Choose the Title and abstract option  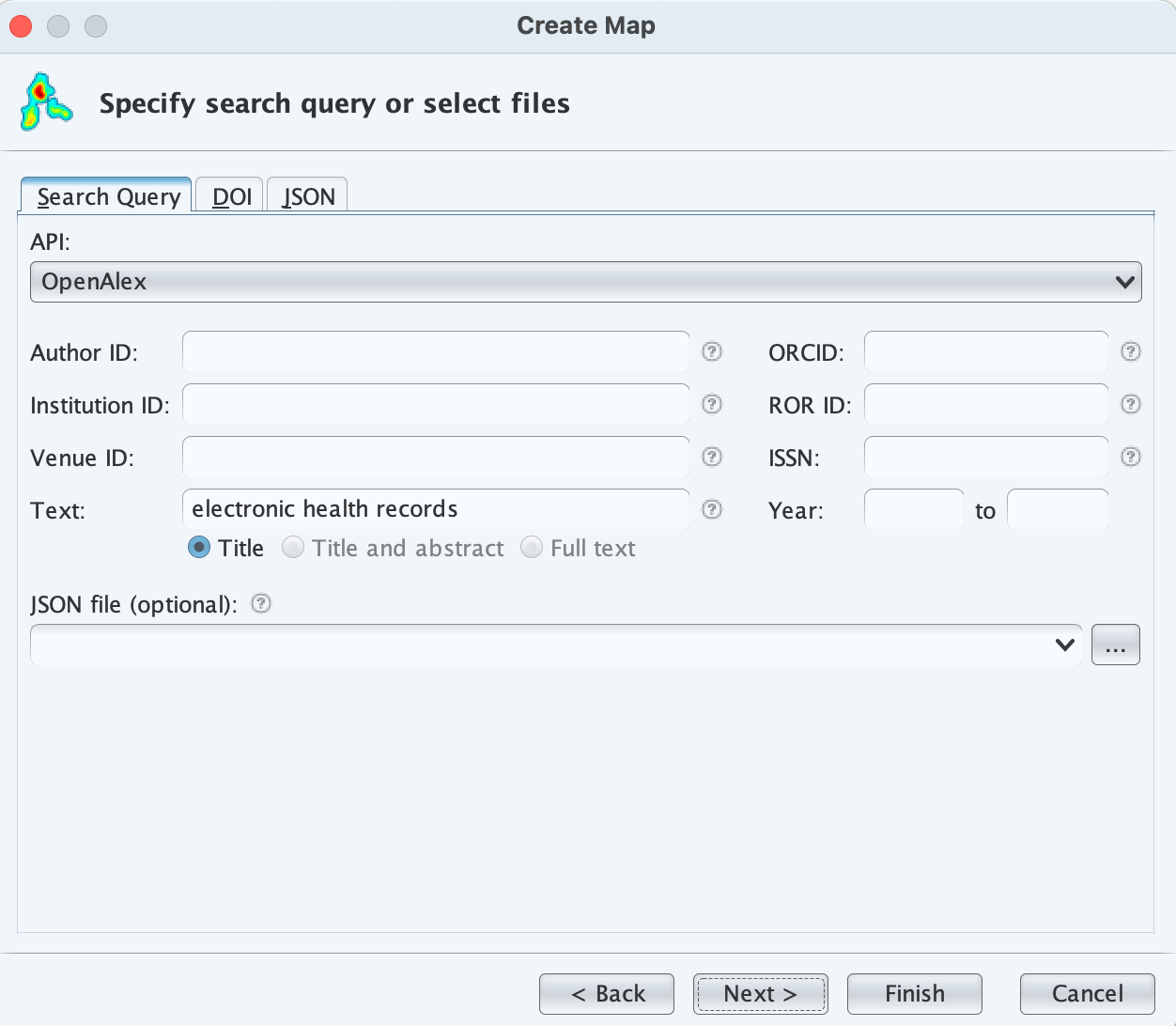(293, 548)
